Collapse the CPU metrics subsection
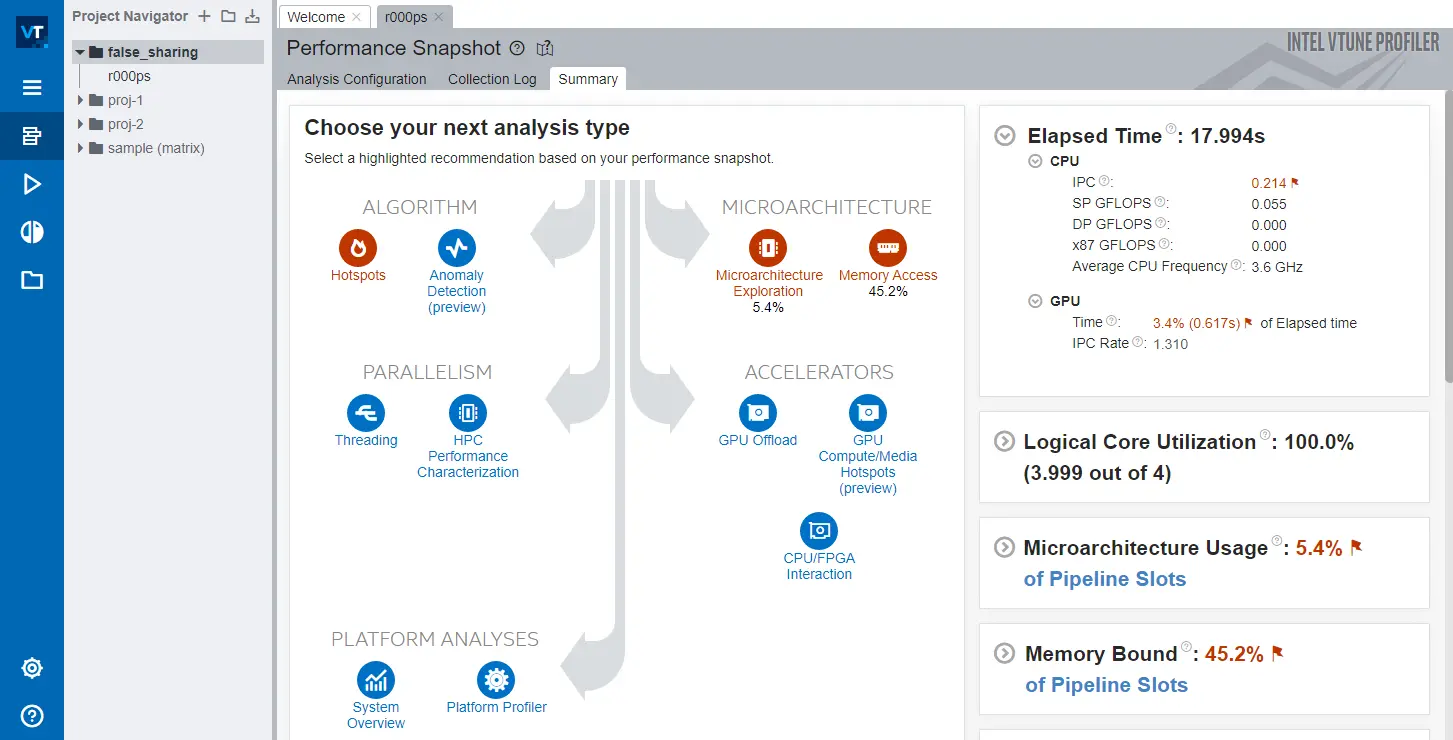 (x=1035, y=161)
